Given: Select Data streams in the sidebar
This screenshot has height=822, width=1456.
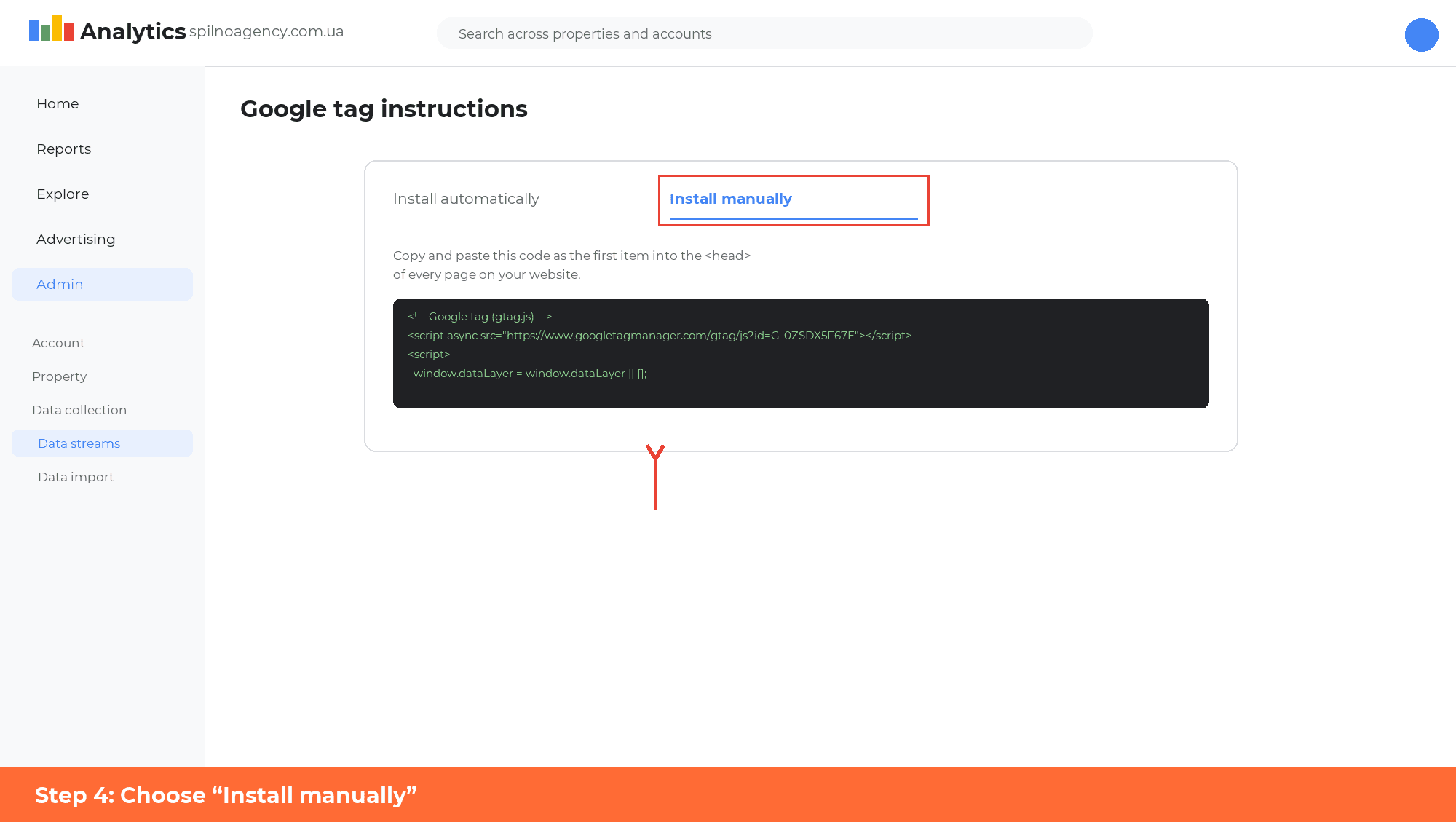Looking at the screenshot, I should (102, 443).
